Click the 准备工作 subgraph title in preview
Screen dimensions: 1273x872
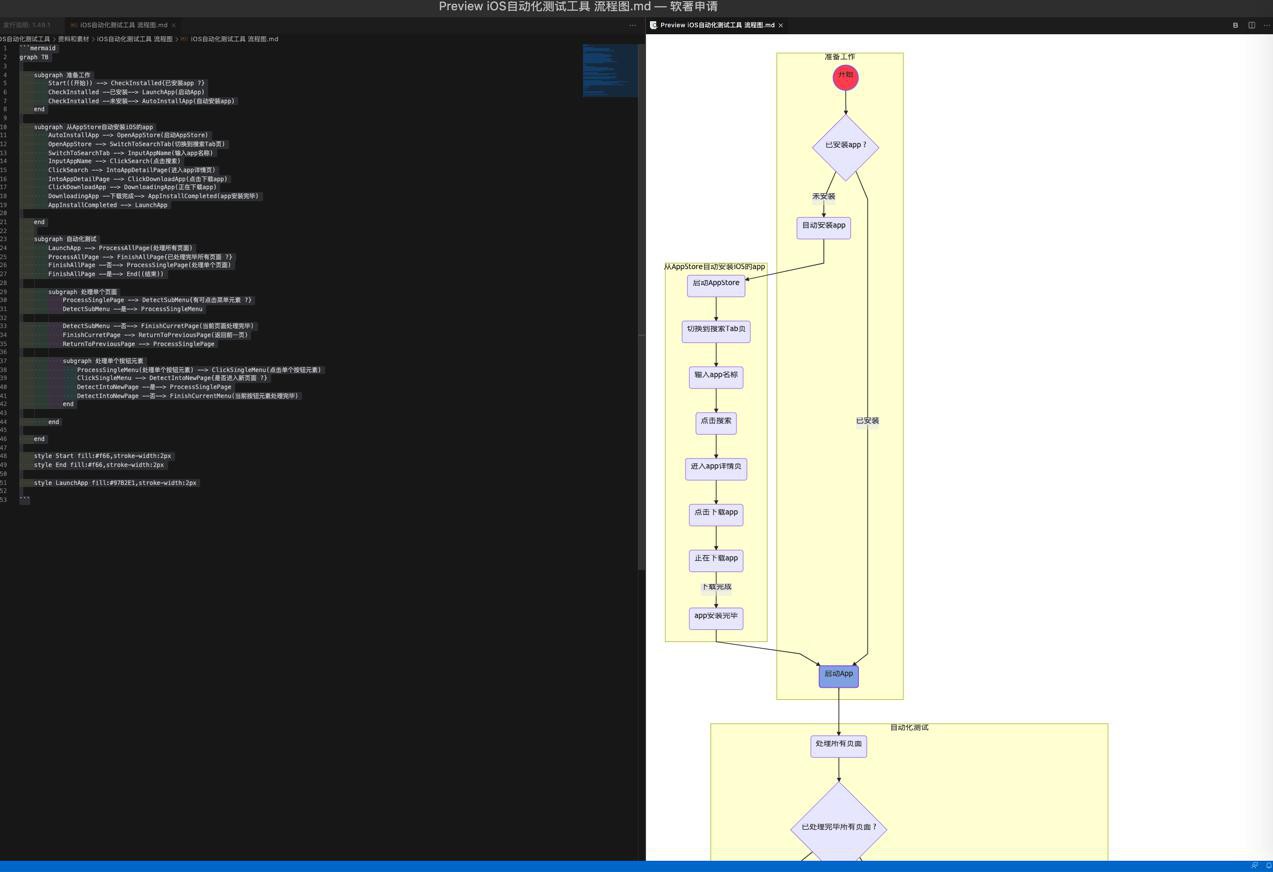pos(840,57)
